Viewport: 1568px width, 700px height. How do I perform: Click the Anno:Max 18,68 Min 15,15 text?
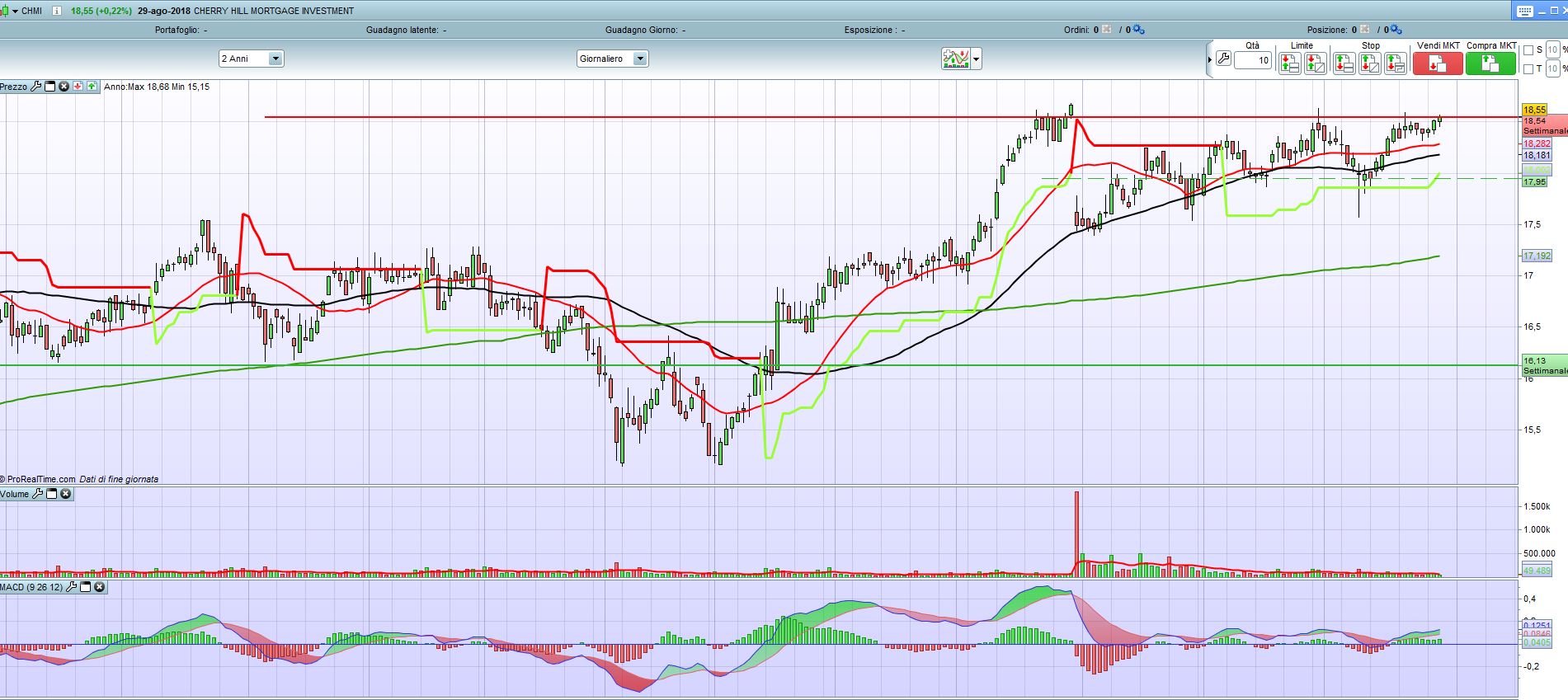[157, 87]
